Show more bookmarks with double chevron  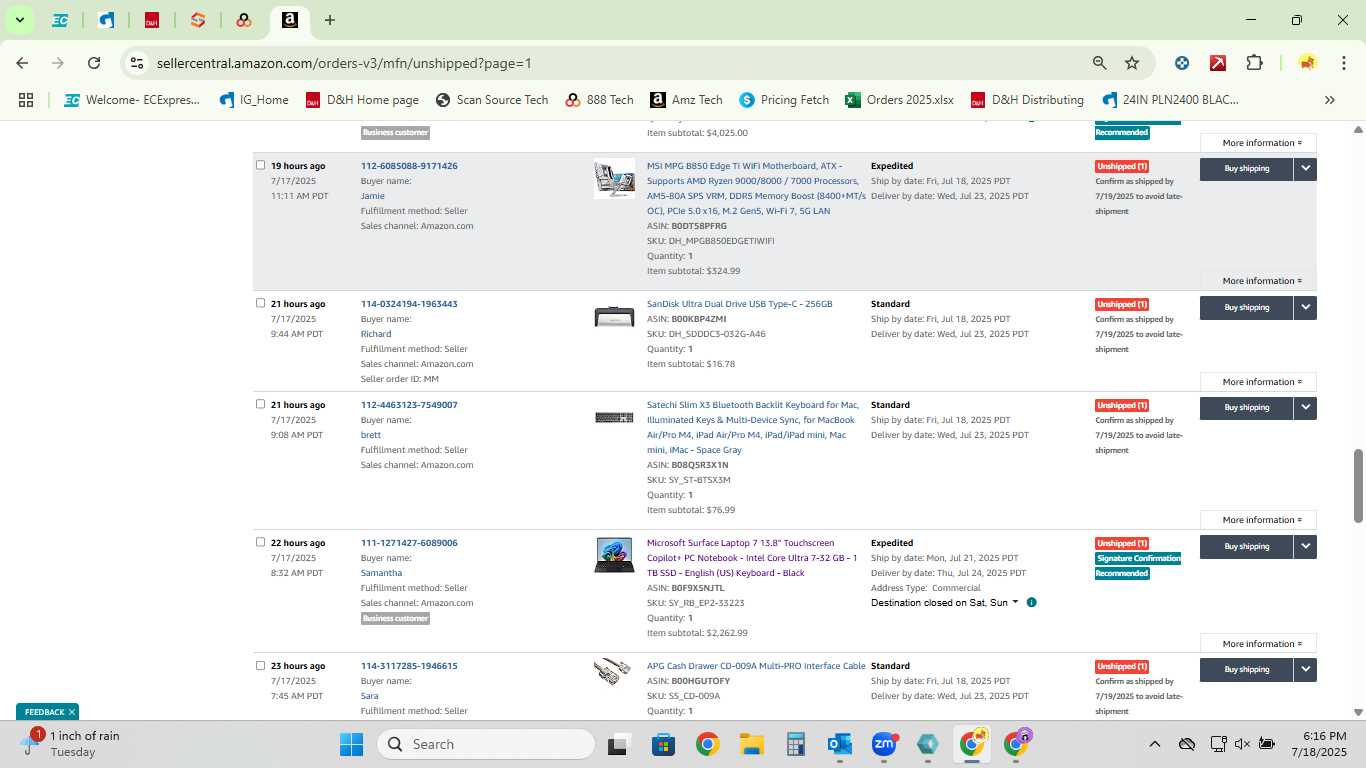pos(1329,100)
